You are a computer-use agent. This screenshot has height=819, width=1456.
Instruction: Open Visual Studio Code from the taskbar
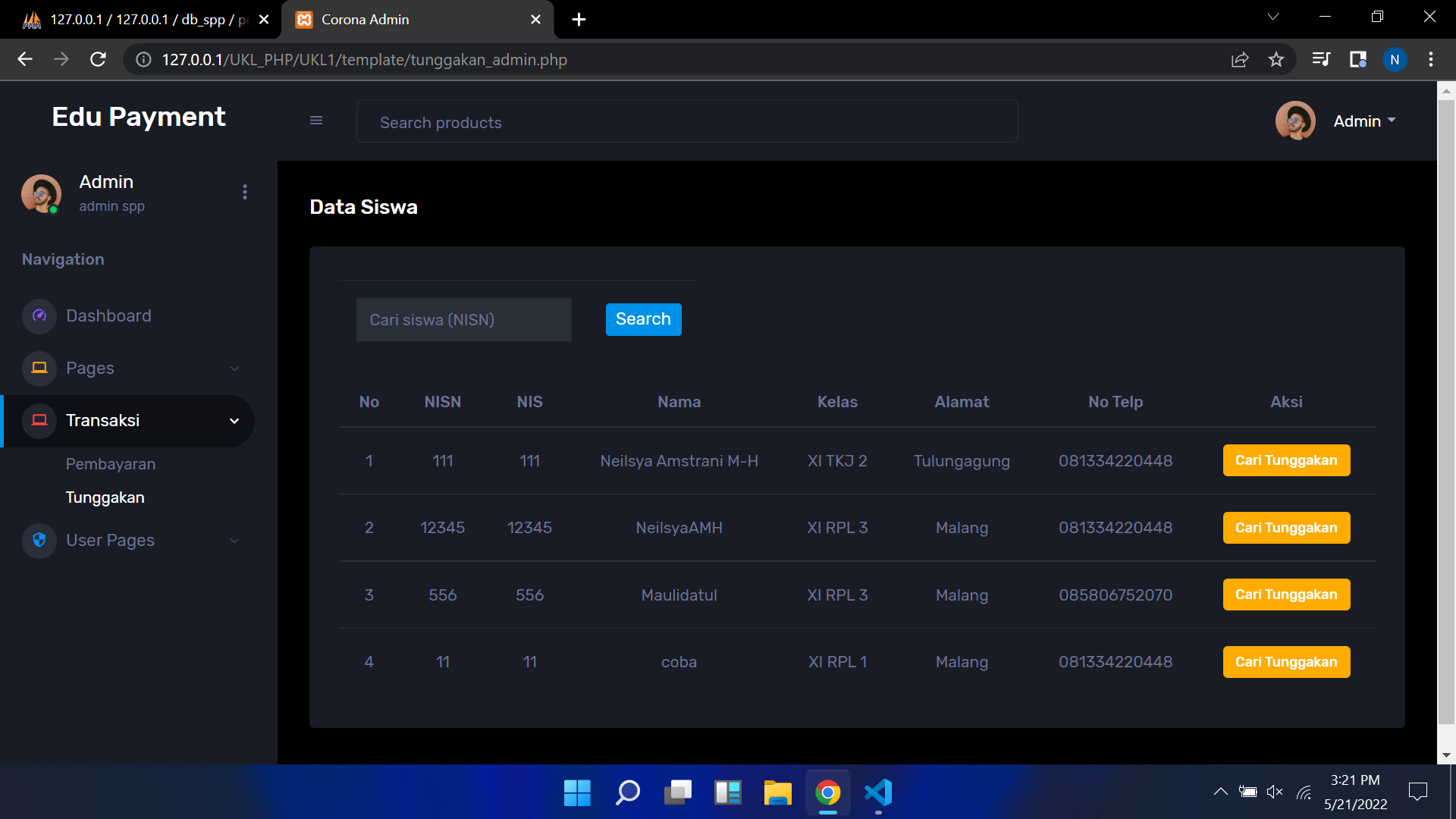pyautogui.click(x=877, y=792)
